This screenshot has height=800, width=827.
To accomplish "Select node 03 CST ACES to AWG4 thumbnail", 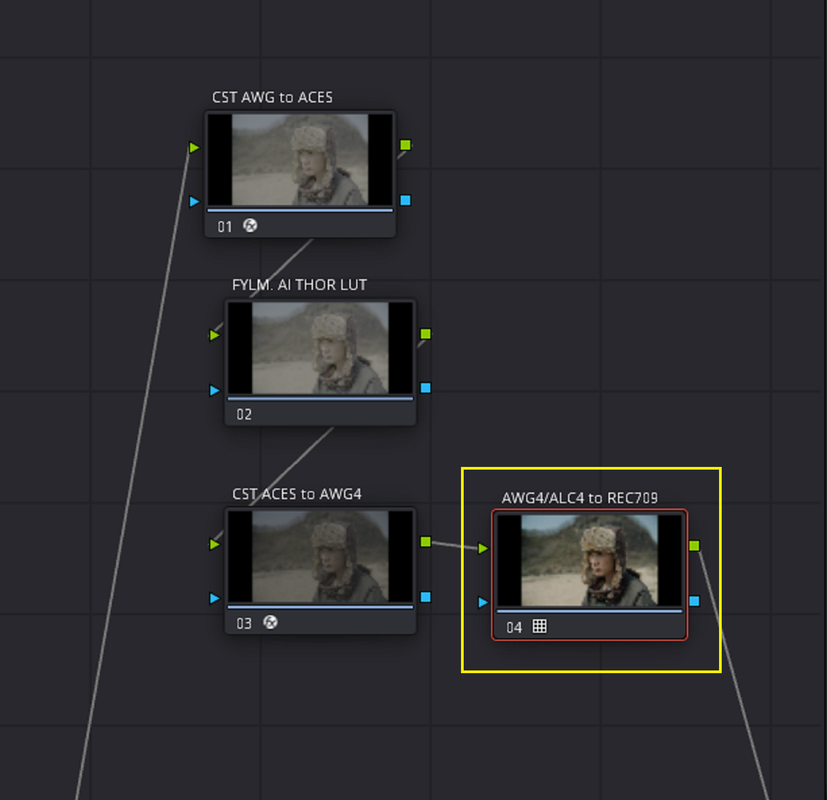I will [x=320, y=556].
